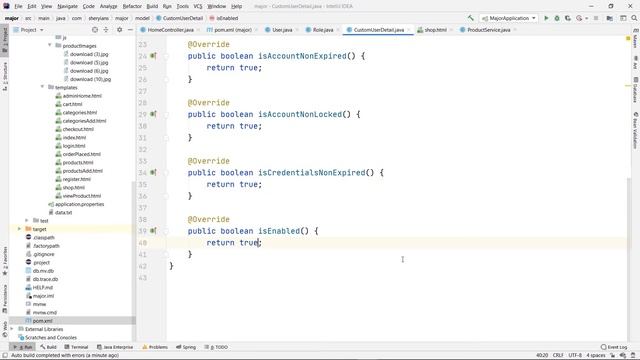Toggle code folding at line 24
The height and width of the screenshot is (360, 640).
pos(166,56)
